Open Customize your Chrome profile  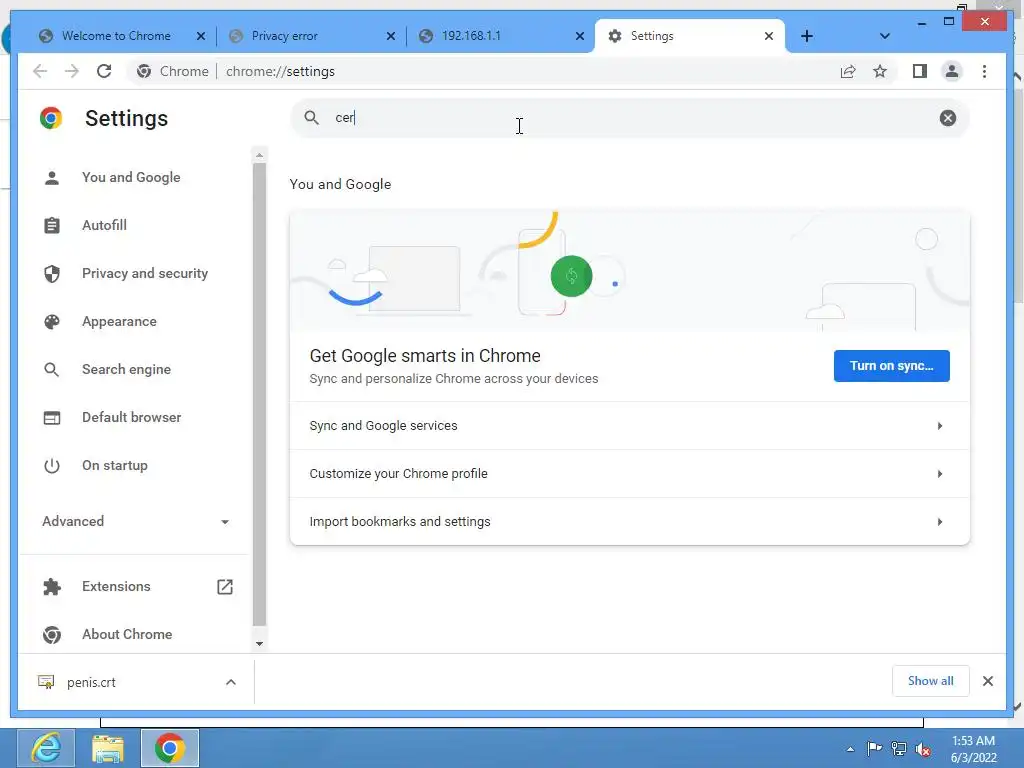click(x=630, y=473)
